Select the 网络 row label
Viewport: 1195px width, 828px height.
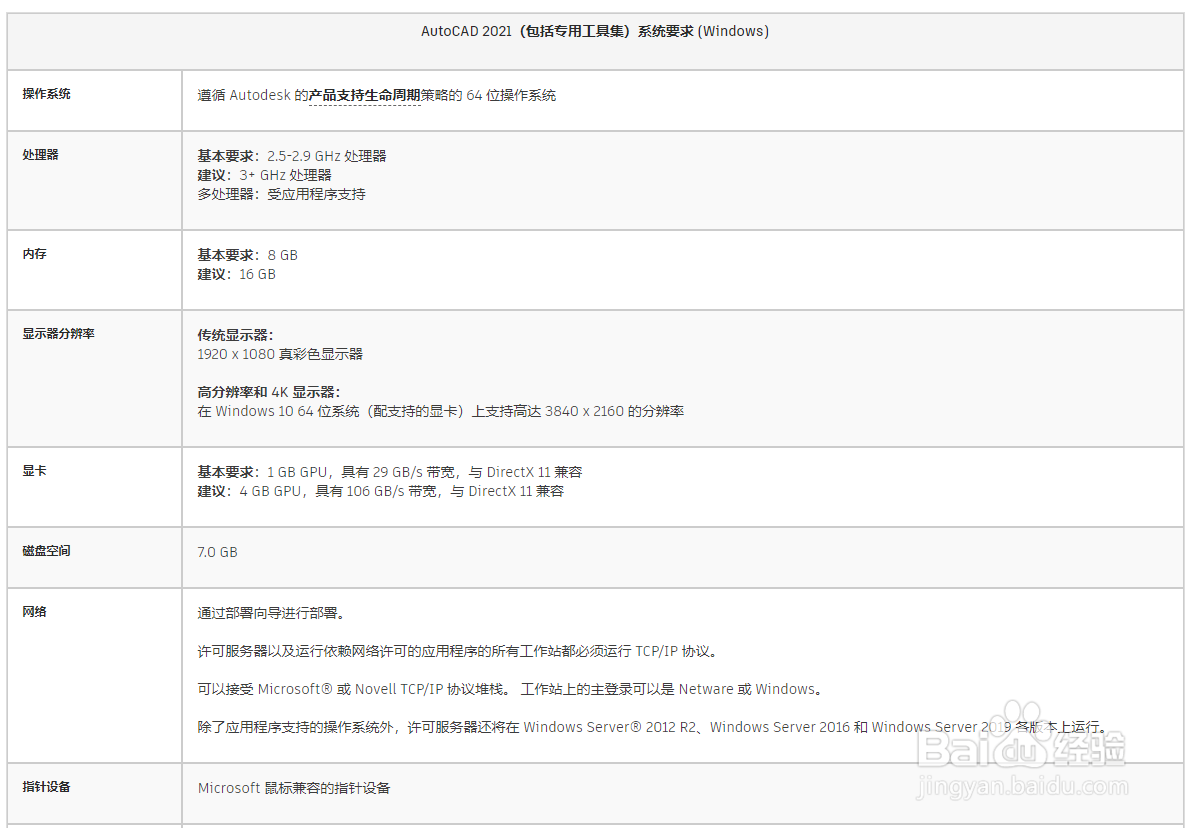pos(32,611)
